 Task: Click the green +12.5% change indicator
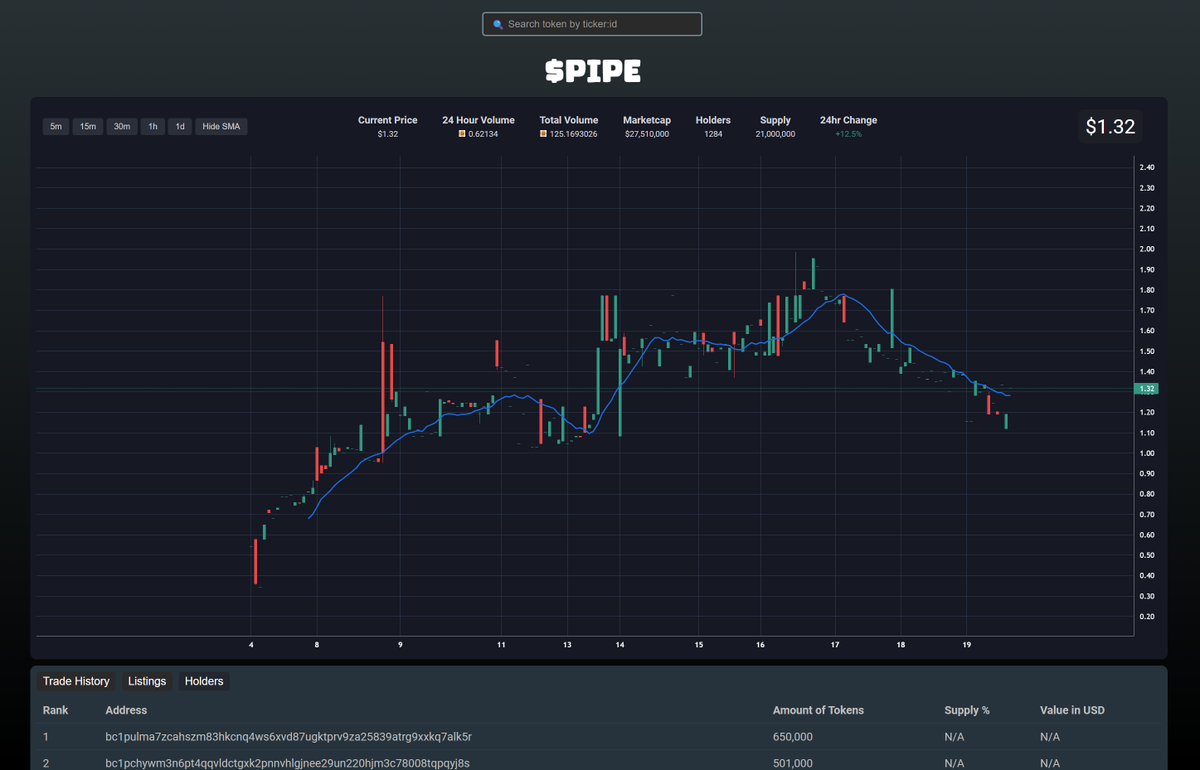coord(848,133)
